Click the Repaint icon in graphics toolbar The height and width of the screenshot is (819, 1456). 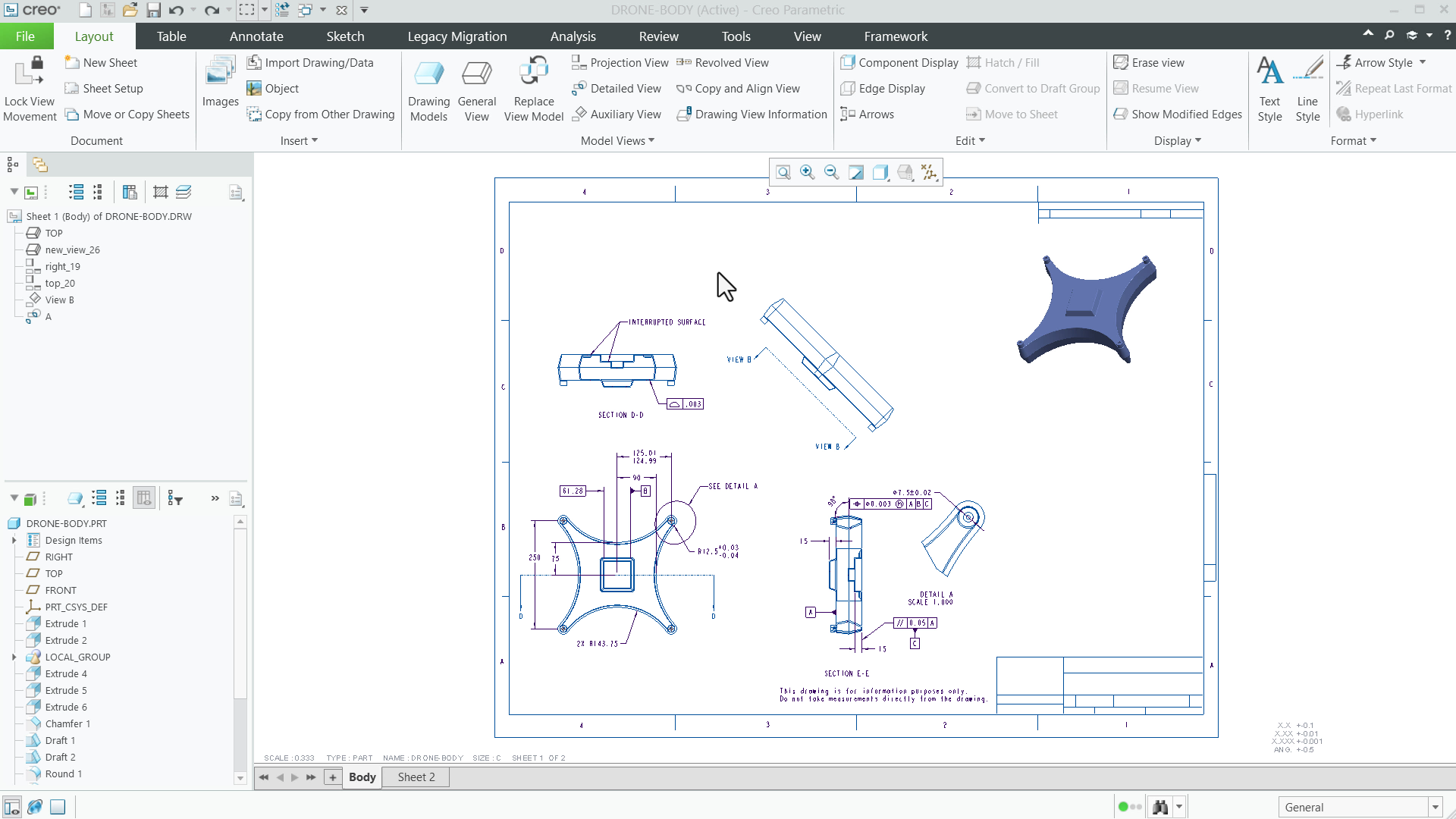856,172
